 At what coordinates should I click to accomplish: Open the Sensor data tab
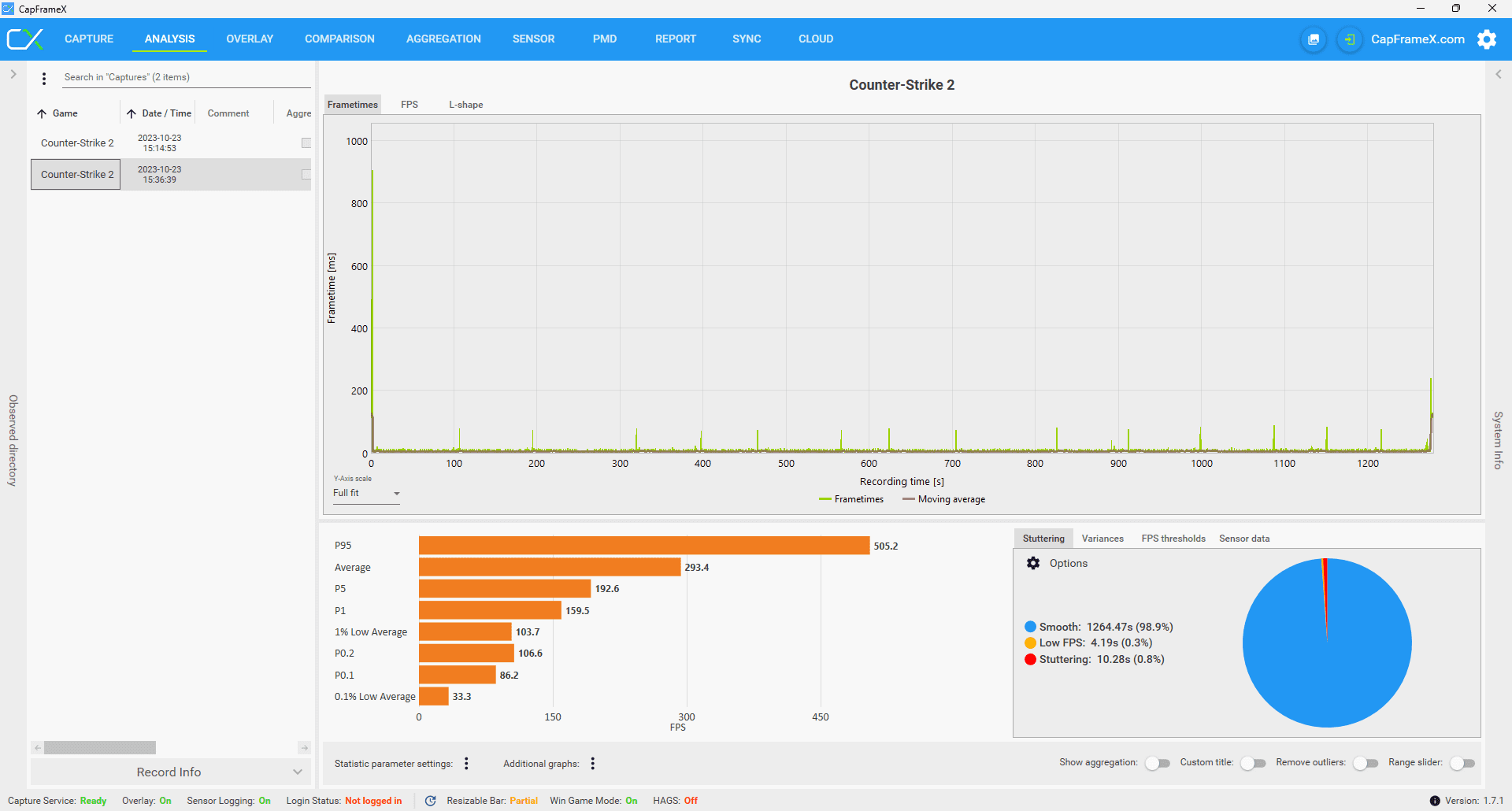pyautogui.click(x=1244, y=539)
